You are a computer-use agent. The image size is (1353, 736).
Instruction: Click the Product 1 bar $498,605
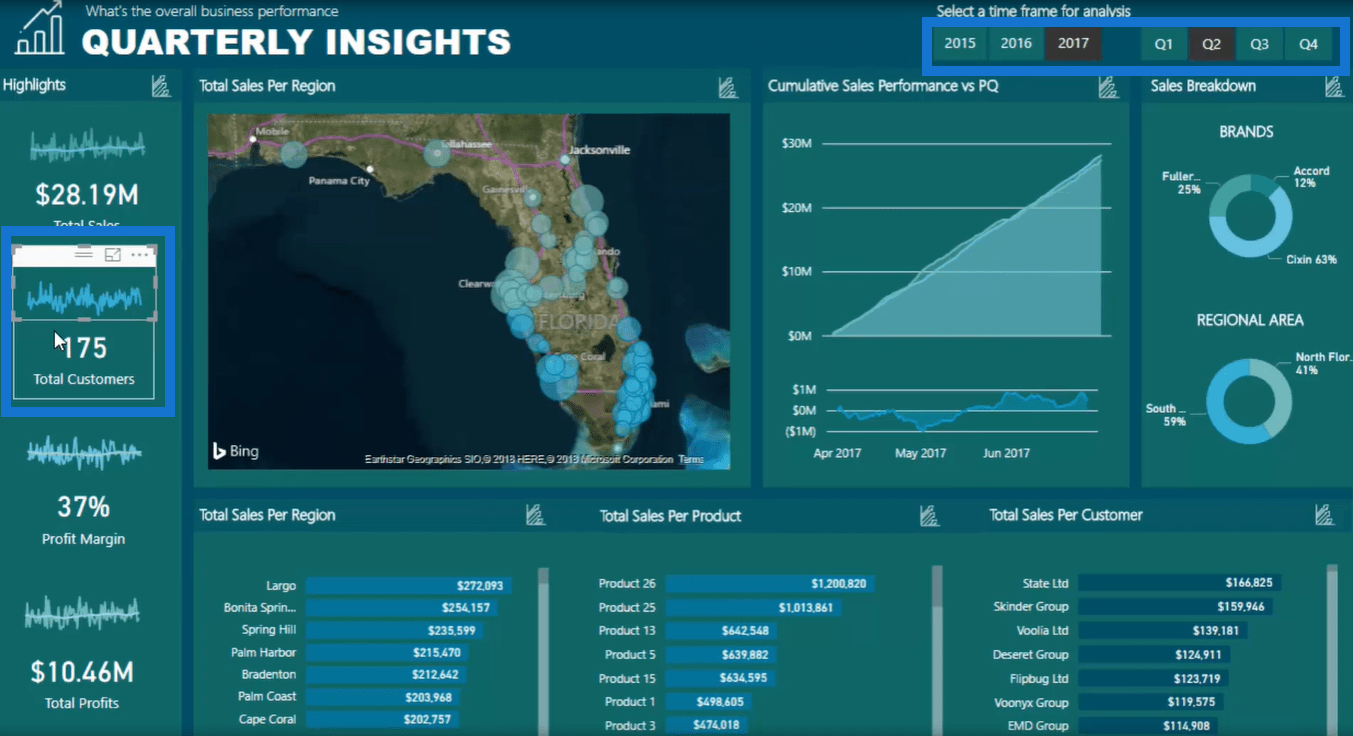(x=709, y=702)
